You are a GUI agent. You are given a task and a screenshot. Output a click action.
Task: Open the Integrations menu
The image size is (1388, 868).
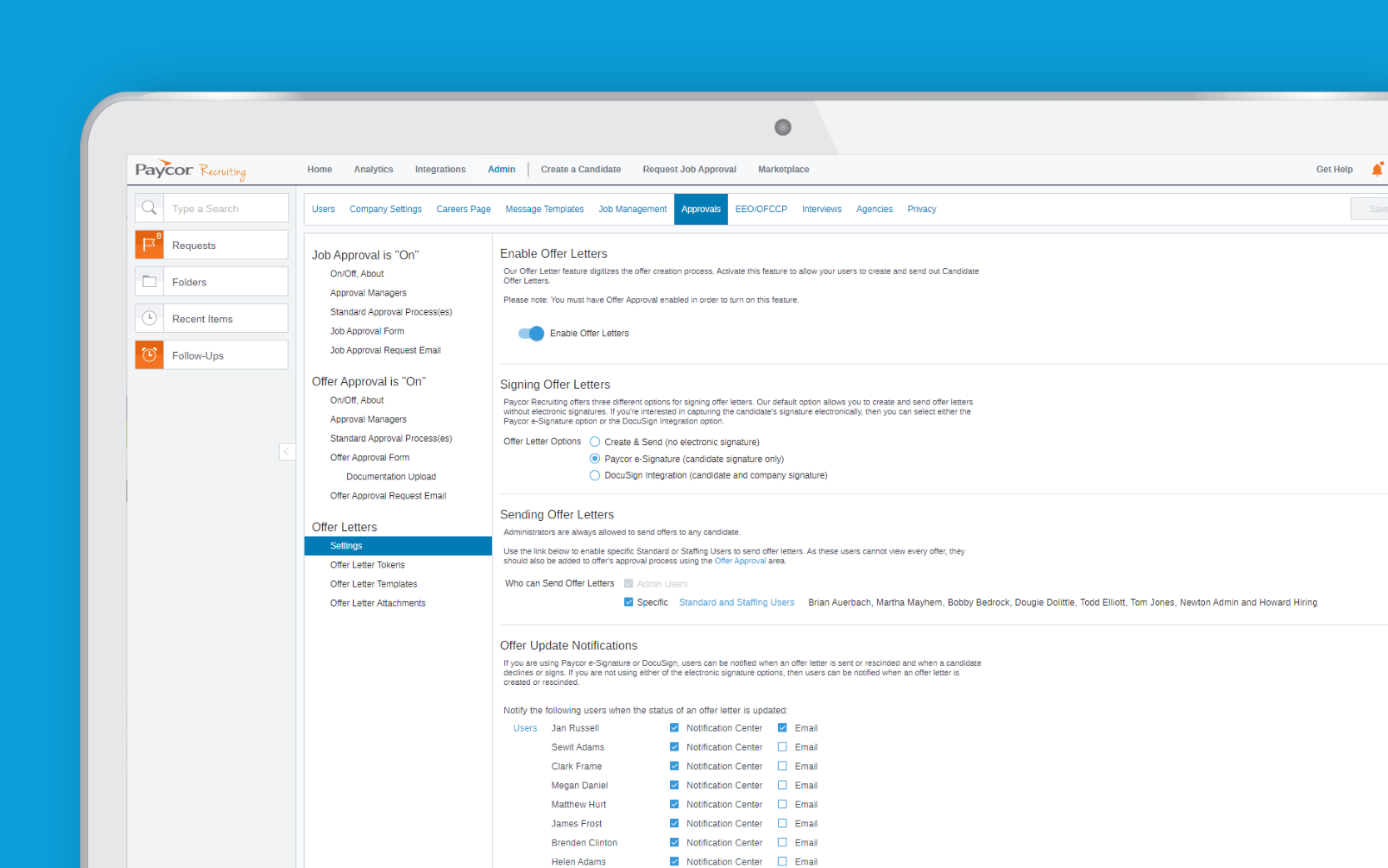pyautogui.click(x=440, y=169)
